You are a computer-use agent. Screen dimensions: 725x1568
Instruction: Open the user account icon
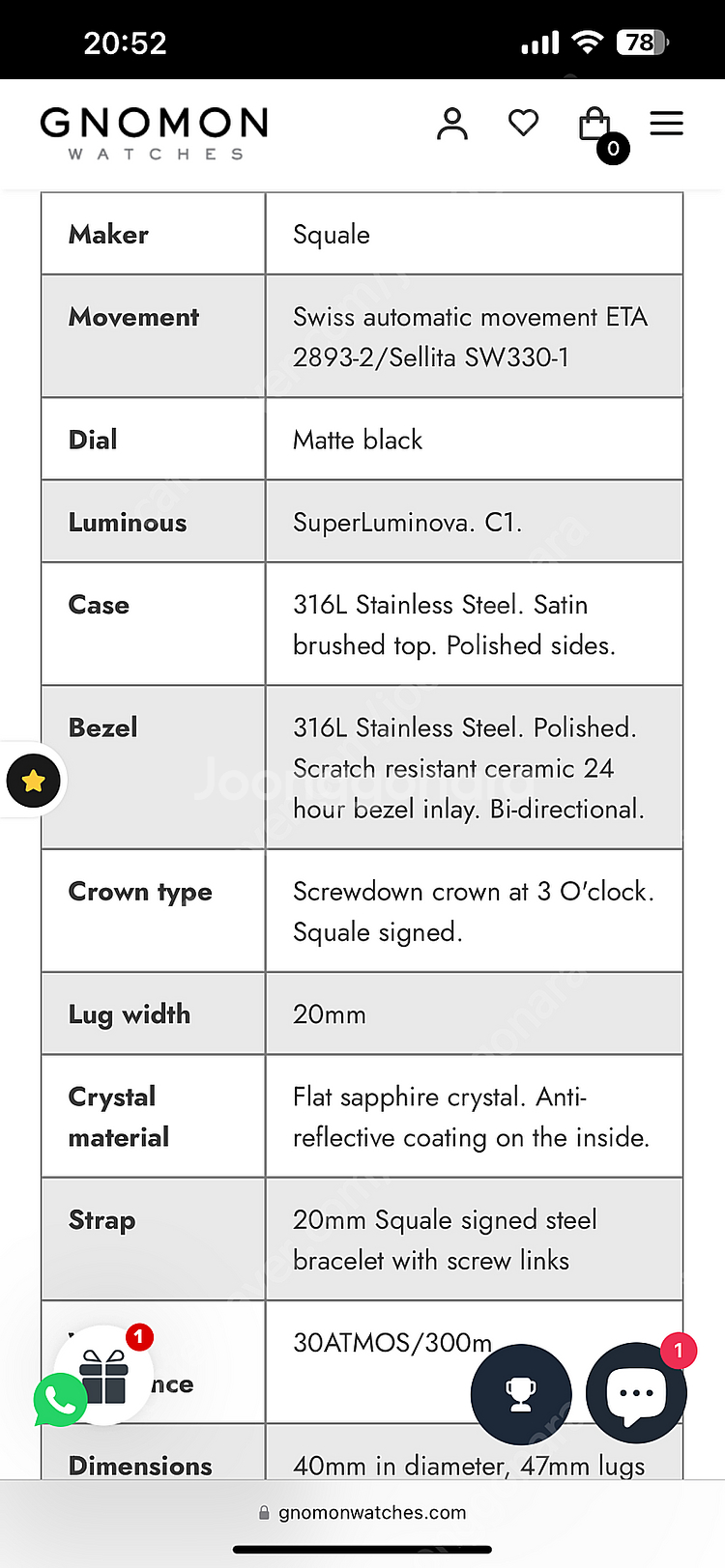(x=451, y=124)
